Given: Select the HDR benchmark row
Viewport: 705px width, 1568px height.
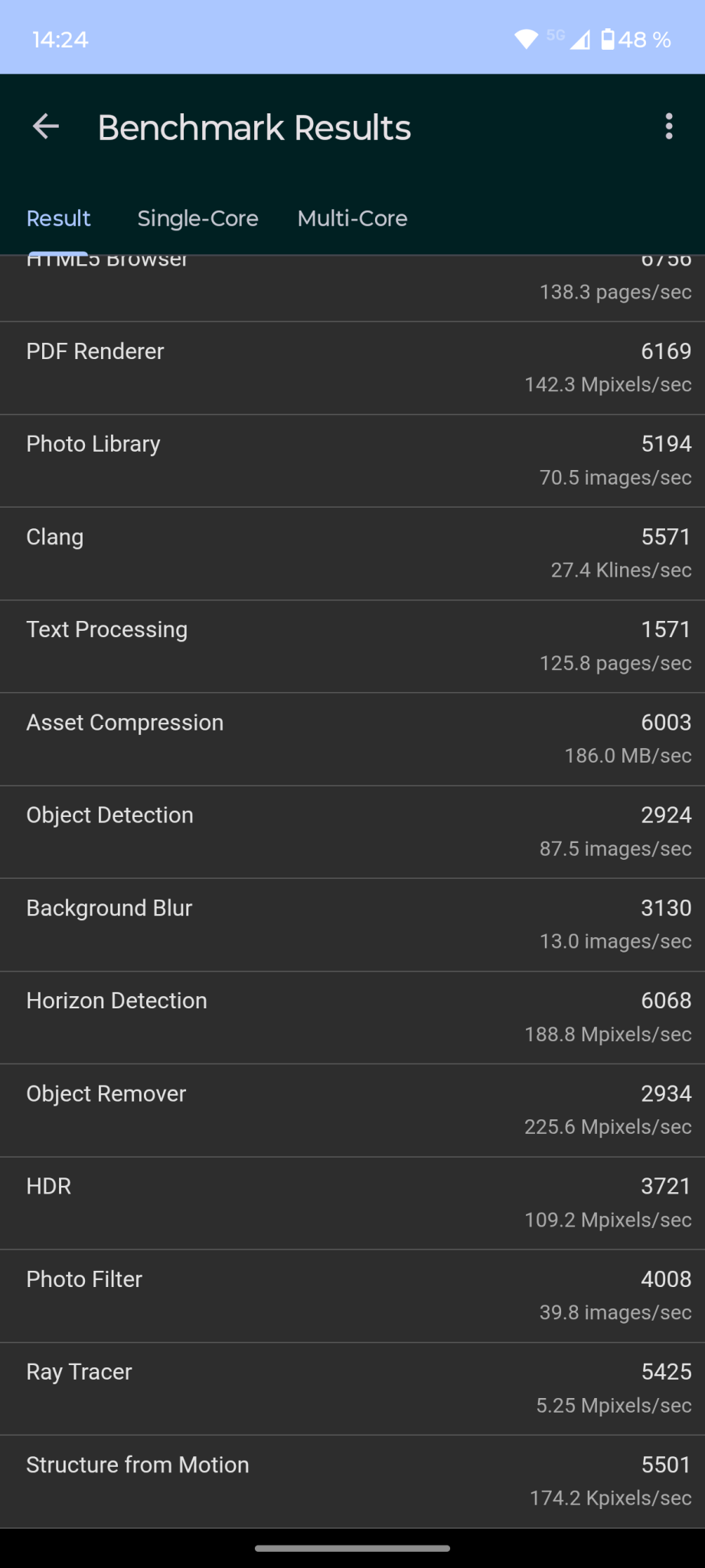Looking at the screenshot, I should coord(352,1203).
